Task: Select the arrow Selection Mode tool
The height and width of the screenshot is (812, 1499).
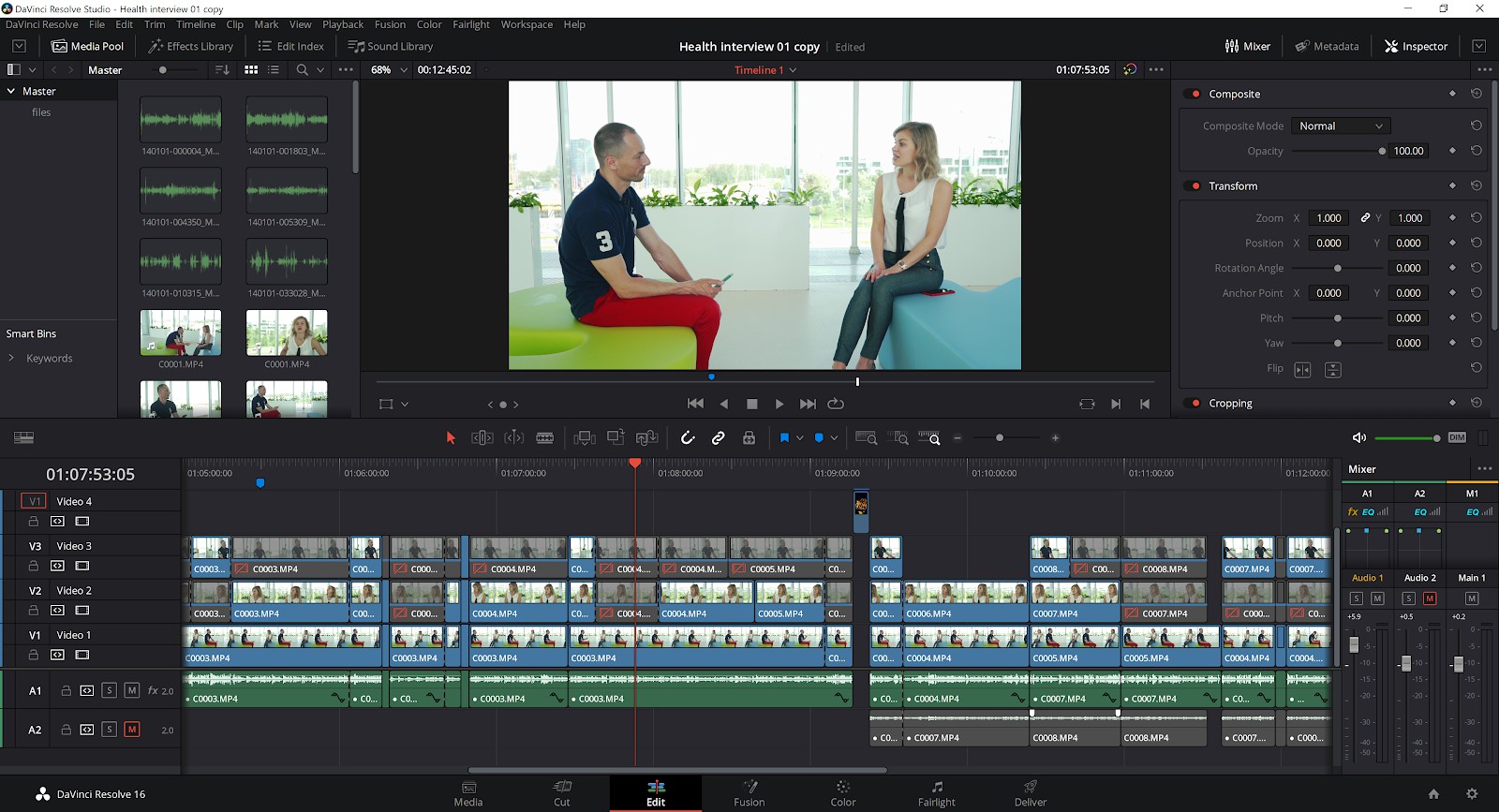Action: point(451,437)
